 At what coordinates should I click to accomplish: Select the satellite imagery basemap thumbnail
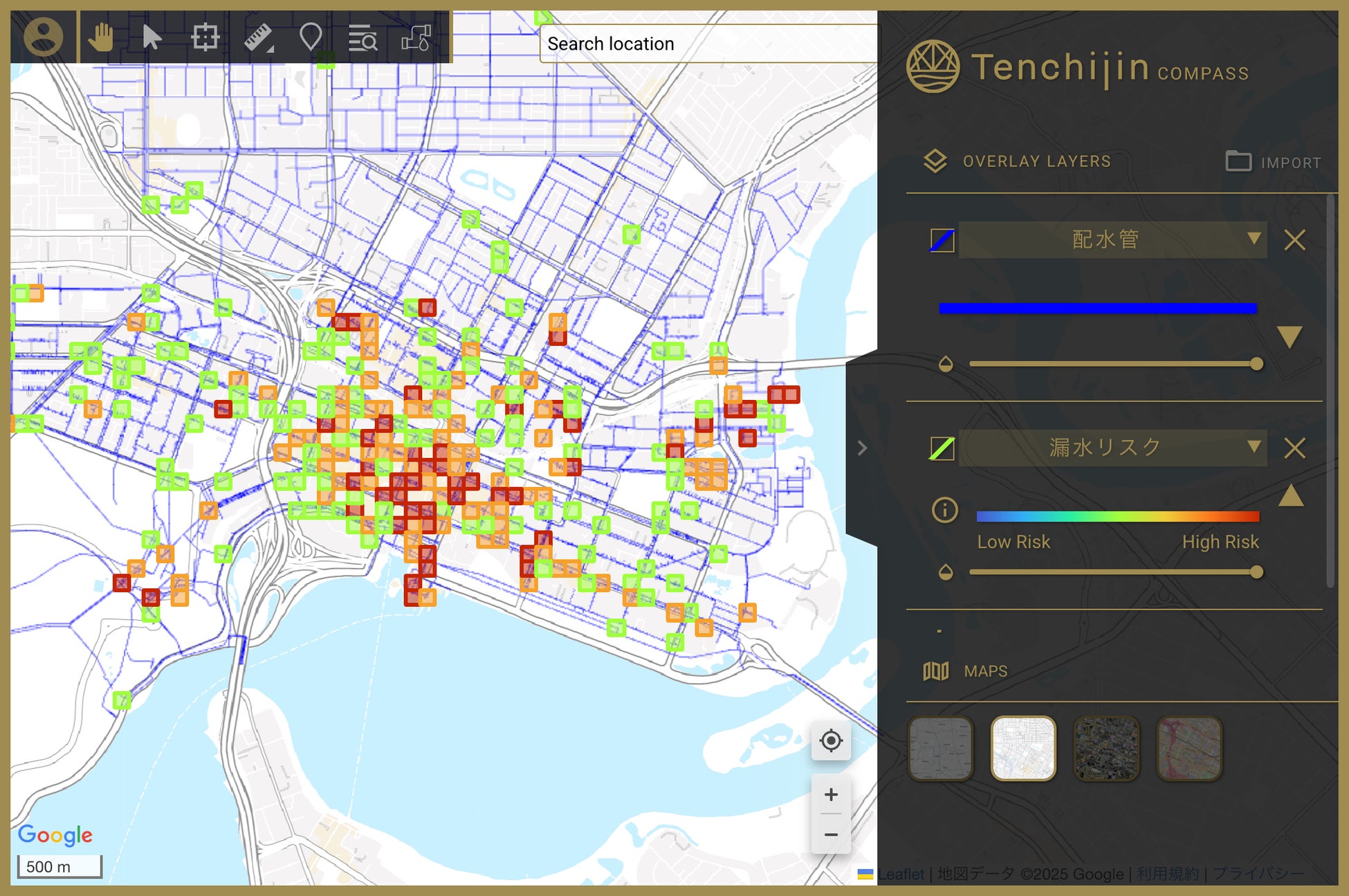point(1105,748)
